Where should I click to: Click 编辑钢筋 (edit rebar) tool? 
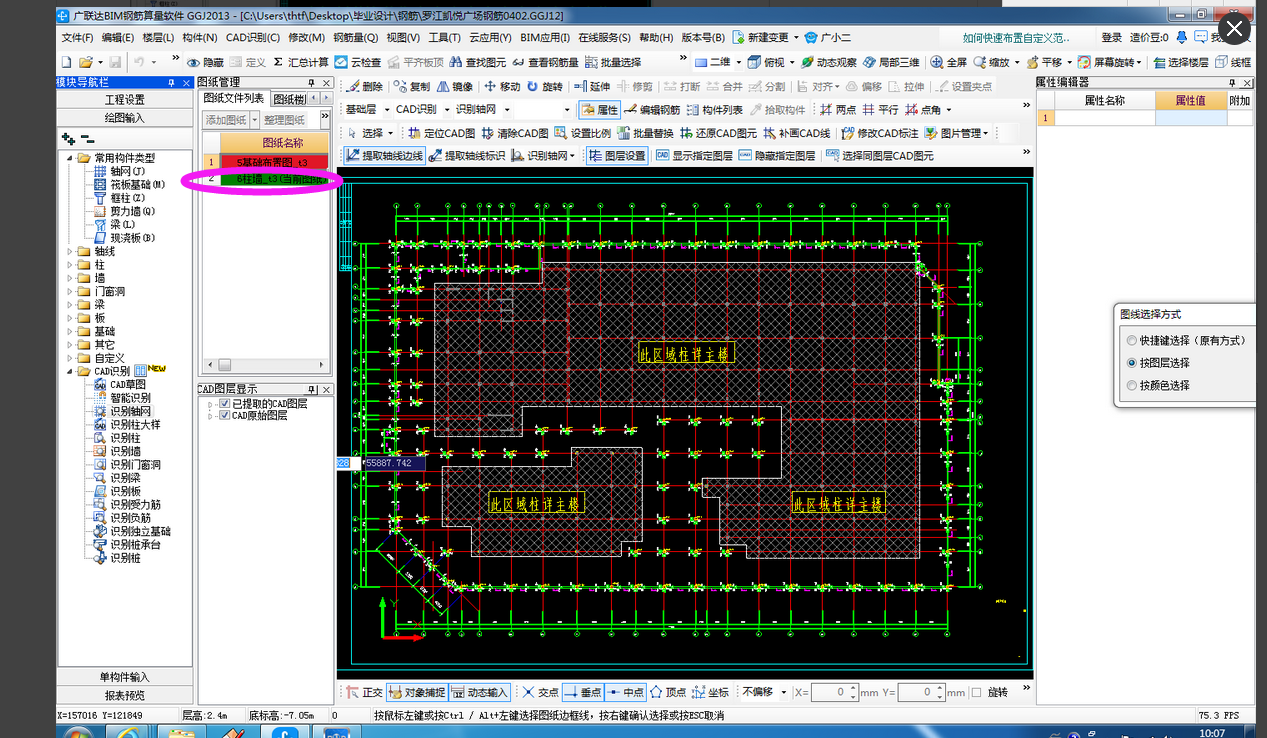[652, 110]
